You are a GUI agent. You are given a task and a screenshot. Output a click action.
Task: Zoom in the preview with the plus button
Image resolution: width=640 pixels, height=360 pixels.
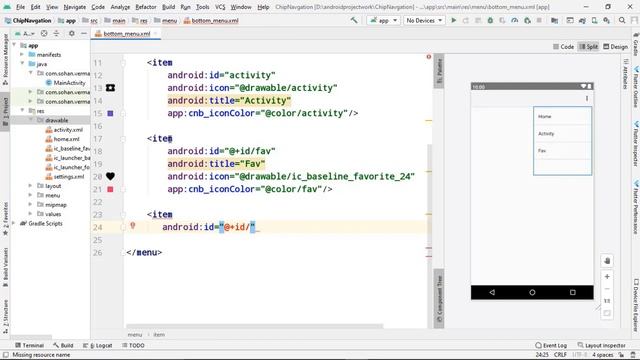607,277
